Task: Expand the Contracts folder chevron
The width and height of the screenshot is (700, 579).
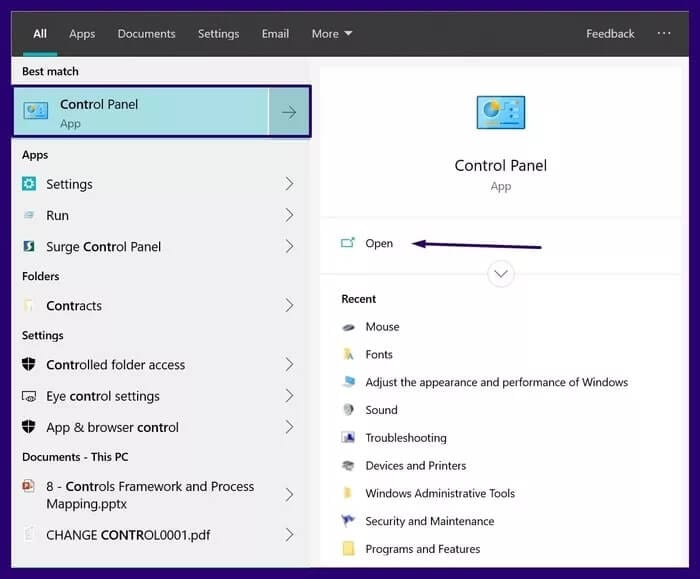Action: point(289,305)
